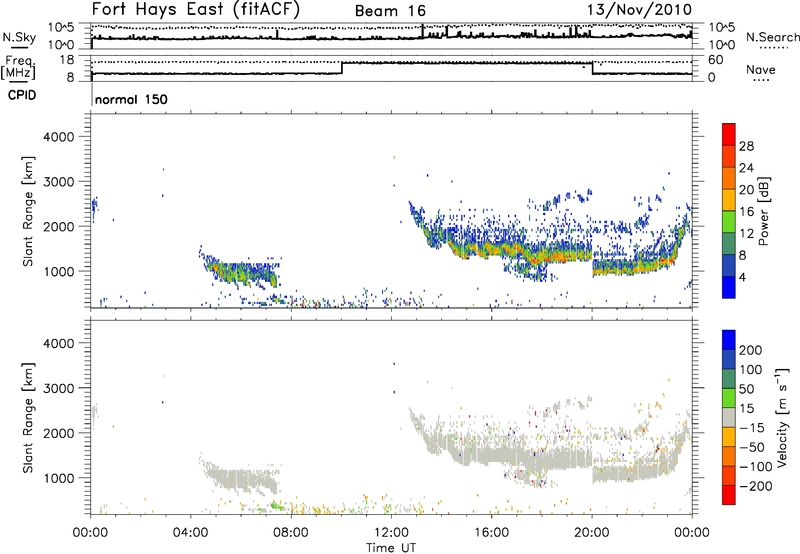800x554 pixels.
Task: Click the '12' power scale value
Action: coord(746,234)
